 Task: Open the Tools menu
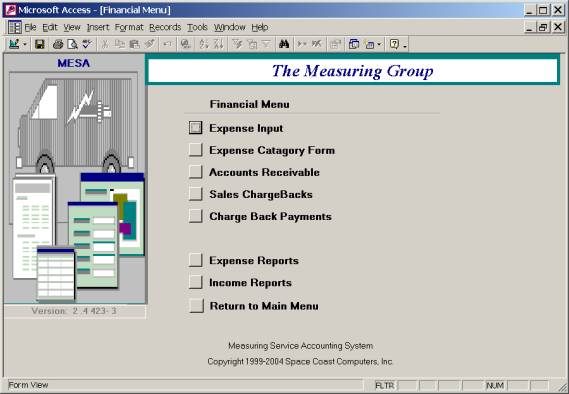197,27
